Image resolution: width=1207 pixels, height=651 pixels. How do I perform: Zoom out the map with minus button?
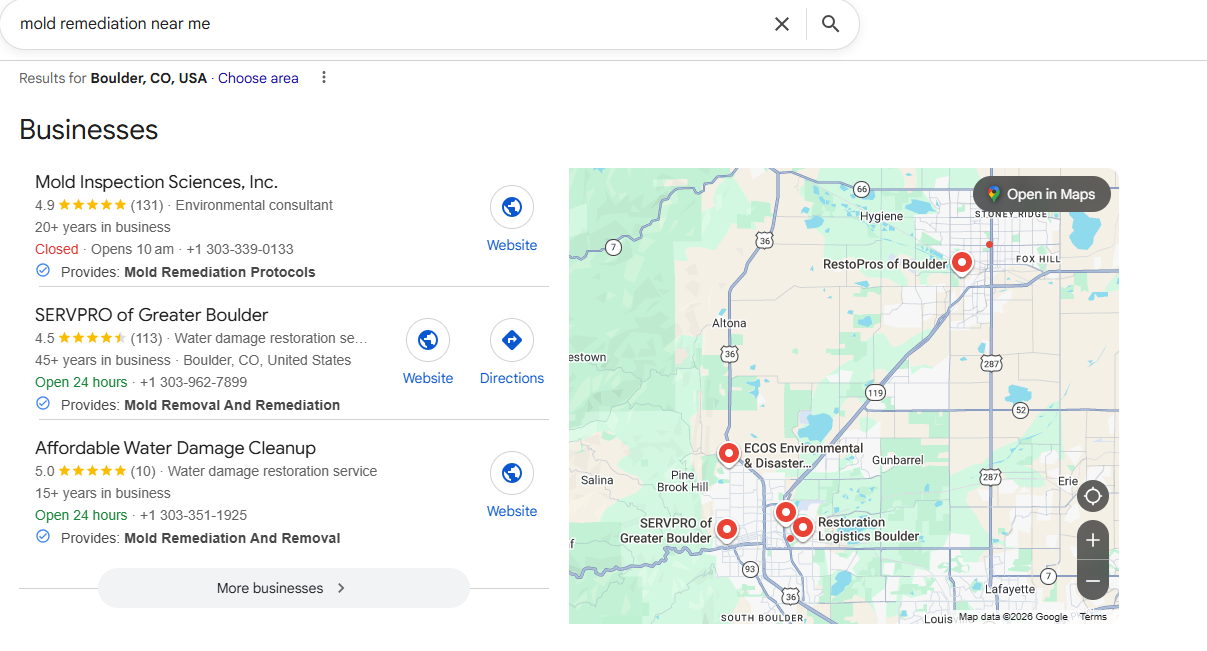click(x=1093, y=580)
